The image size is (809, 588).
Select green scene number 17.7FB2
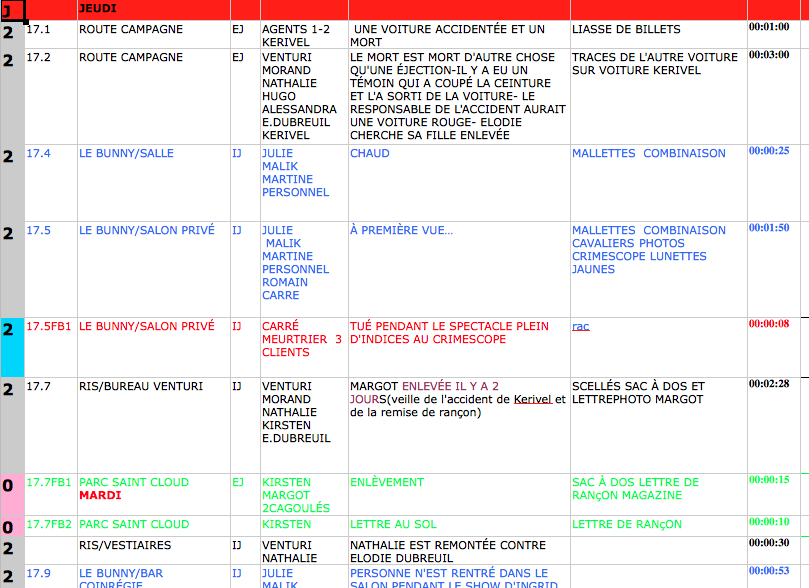tap(51, 526)
